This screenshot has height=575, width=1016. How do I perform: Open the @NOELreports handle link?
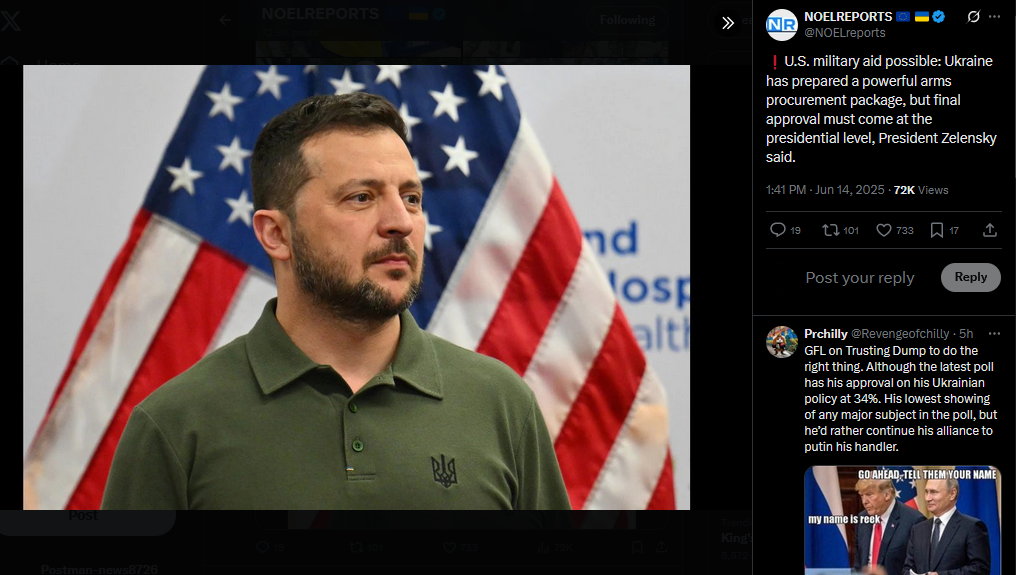click(845, 32)
